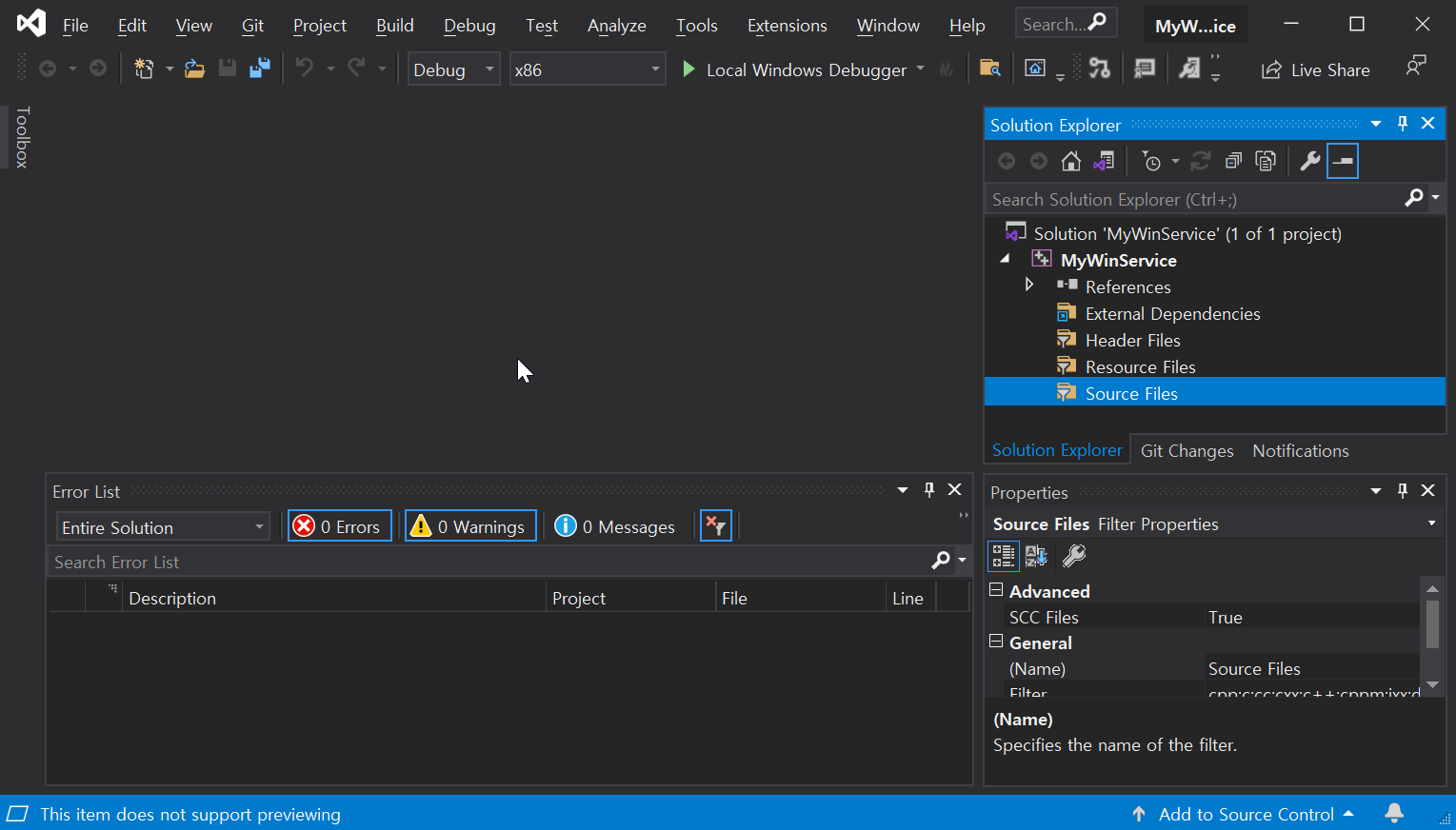1456x830 pixels.
Task: Start debugging with the green play icon
Action: pos(688,69)
